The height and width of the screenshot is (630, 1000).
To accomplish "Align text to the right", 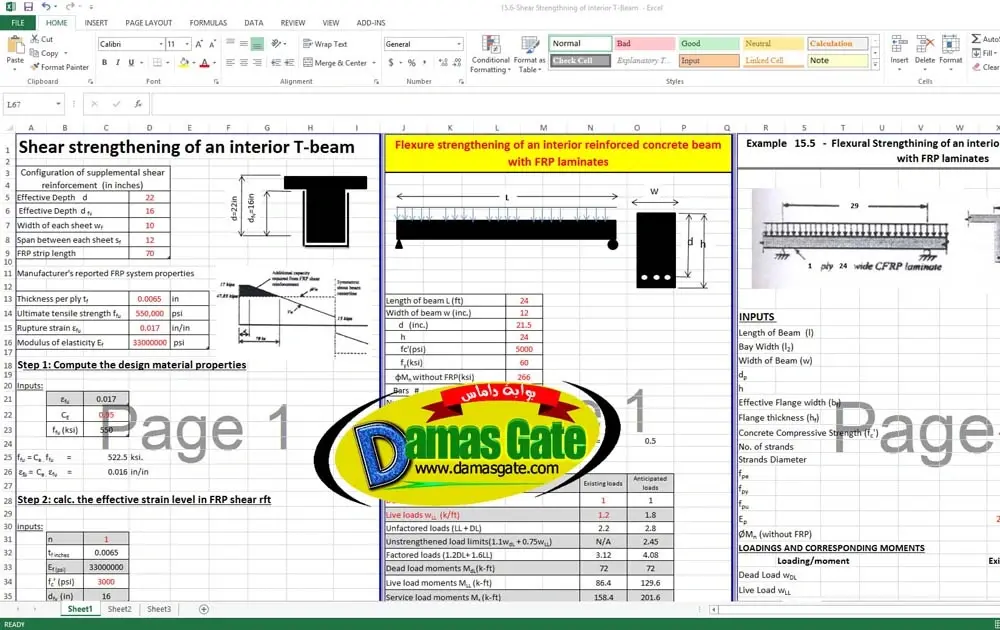I will click(x=257, y=62).
